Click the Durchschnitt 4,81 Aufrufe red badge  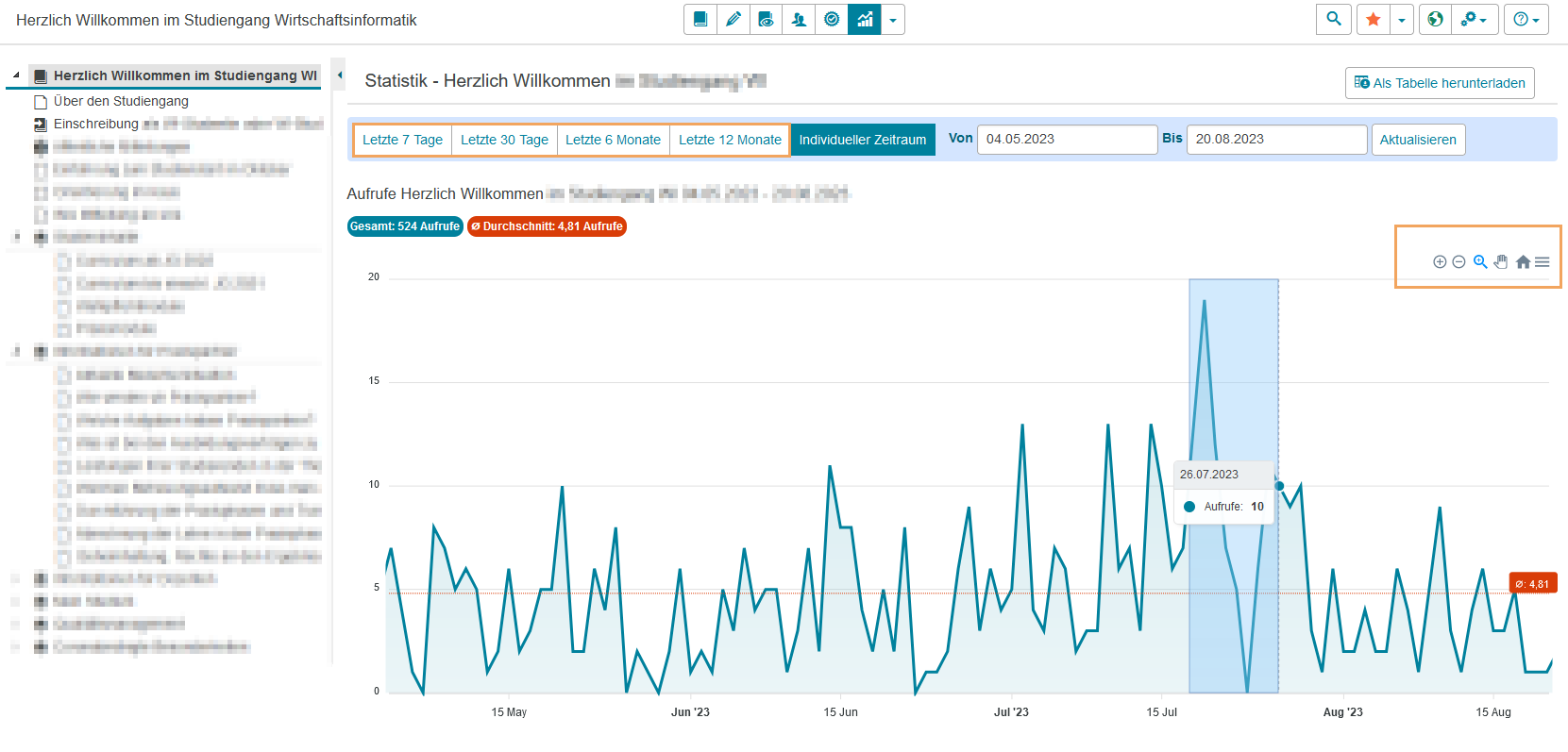click(x=547, y=226)
